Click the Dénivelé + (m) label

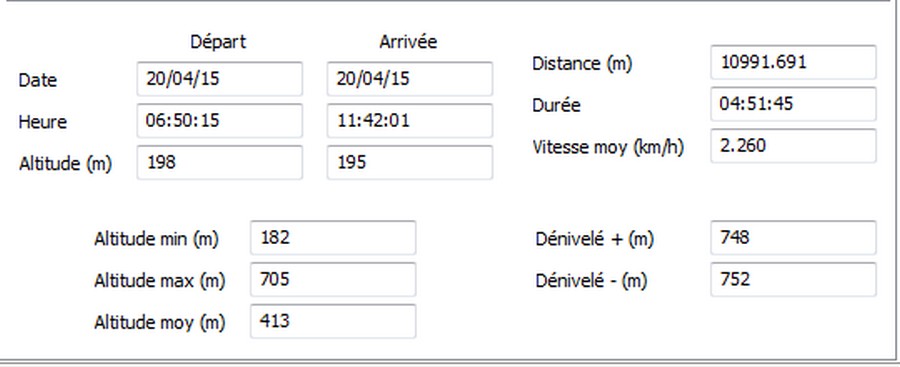point(595,239)
